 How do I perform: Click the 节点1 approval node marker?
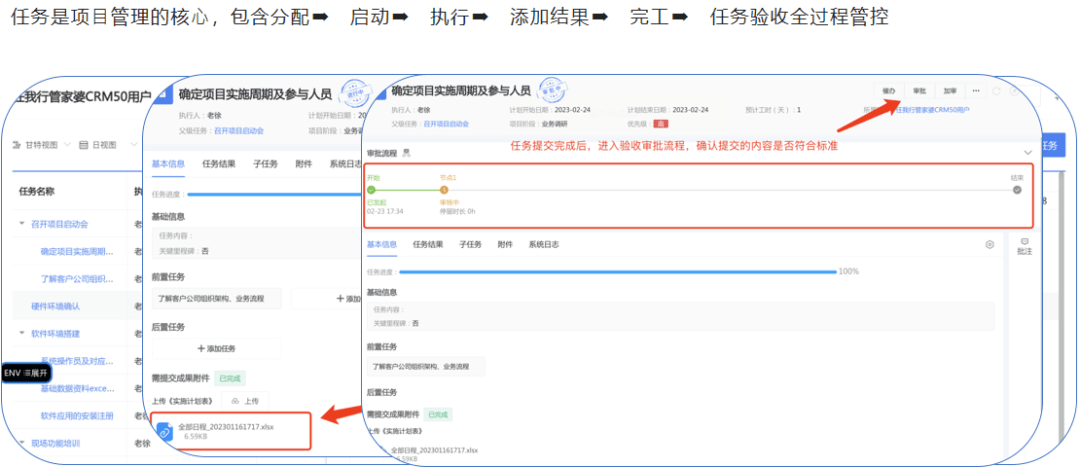point(444,188)
